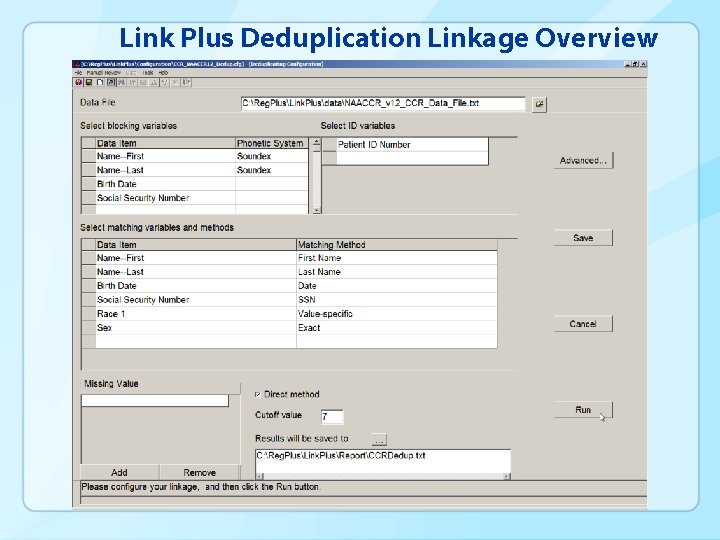Click the Phonetic System column header

point(272,143)
